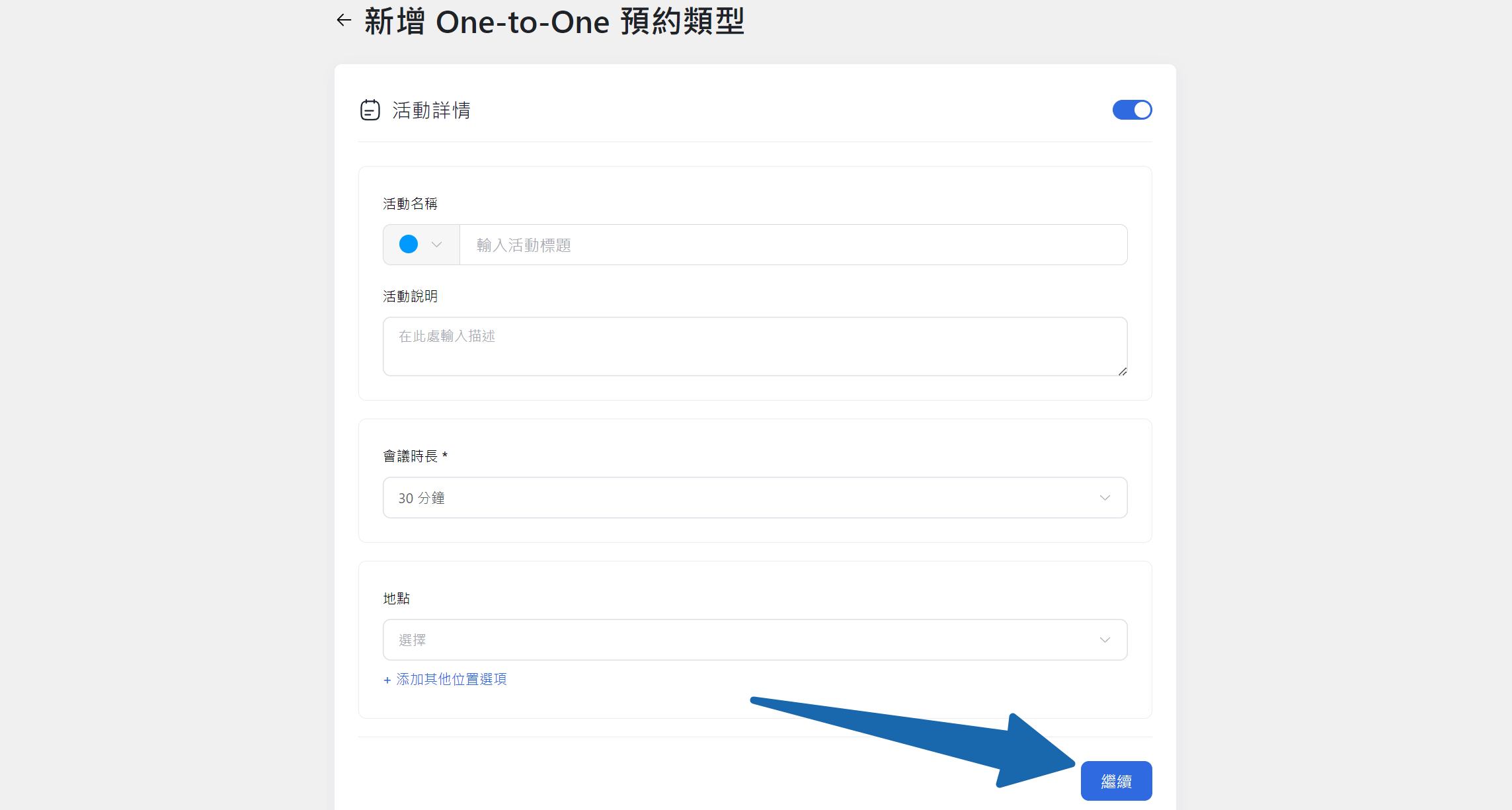Click the chevron on the 會議時長 selector
Image resolution: width=1512 pixels, height=810 pixels.
point(1105,498)
